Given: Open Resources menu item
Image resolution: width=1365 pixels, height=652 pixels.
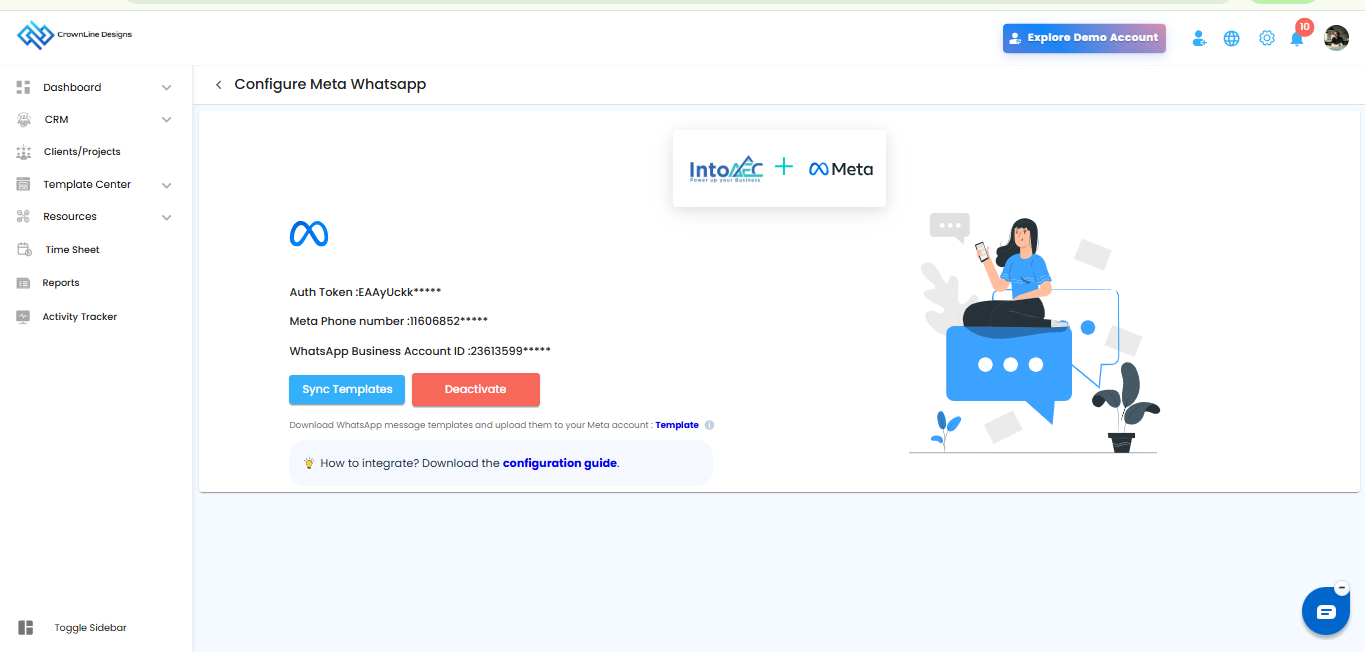Looking at the screenshot, I should pos(70,216).
